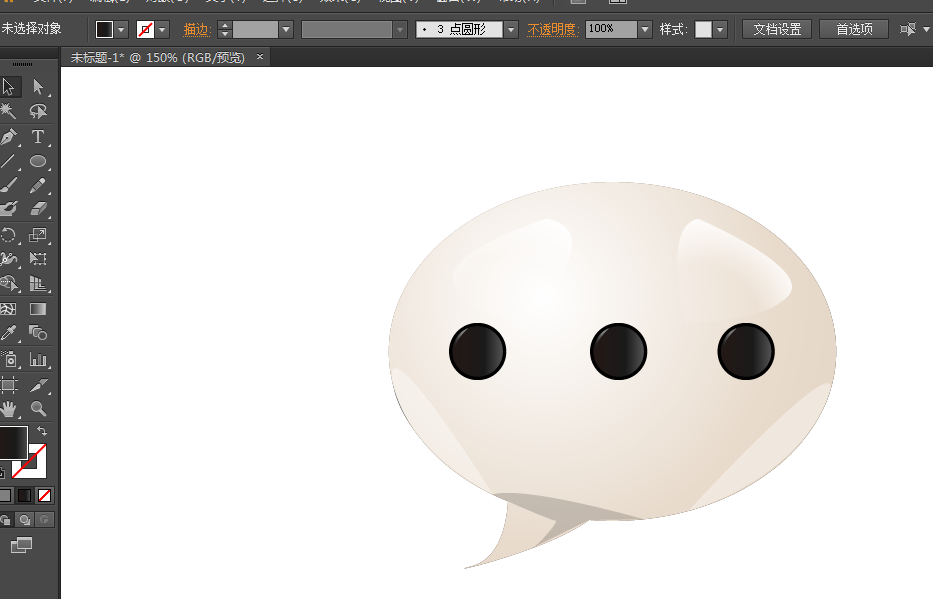Select the Scale tool
The height and width of the screenshot is (599, 933).
[38, 235]
